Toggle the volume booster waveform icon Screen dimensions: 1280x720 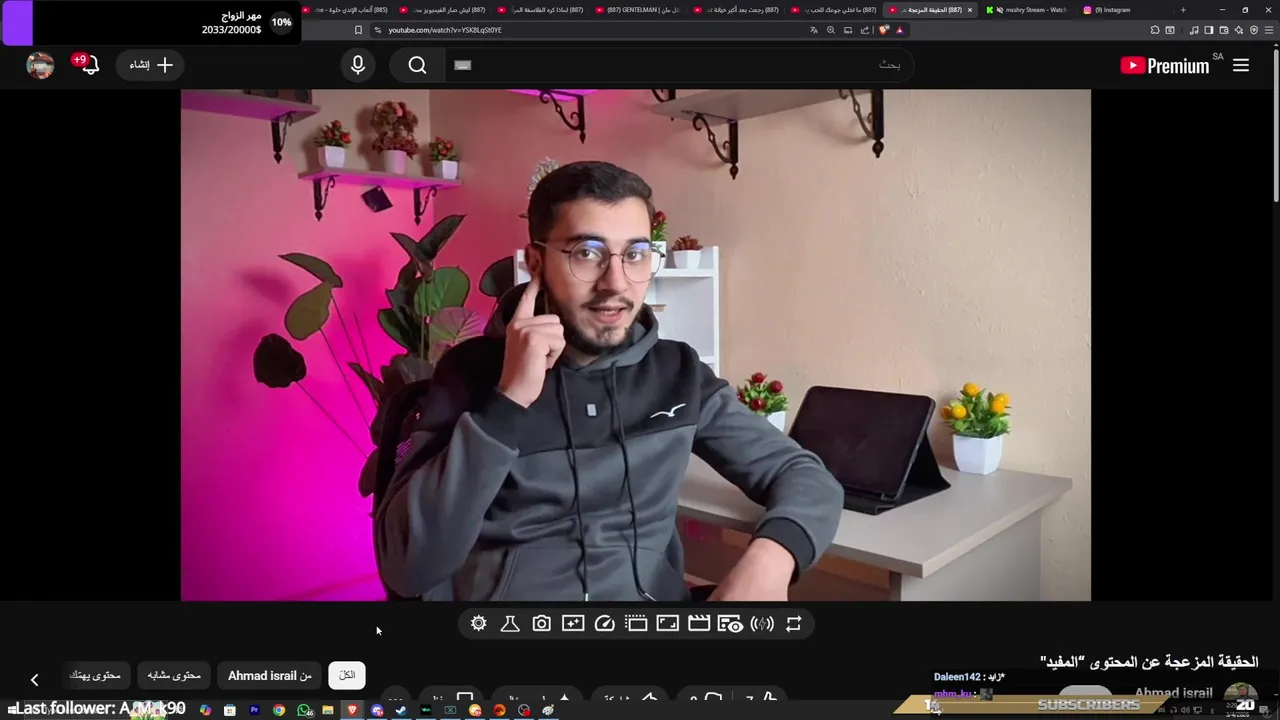pos(762,624)
